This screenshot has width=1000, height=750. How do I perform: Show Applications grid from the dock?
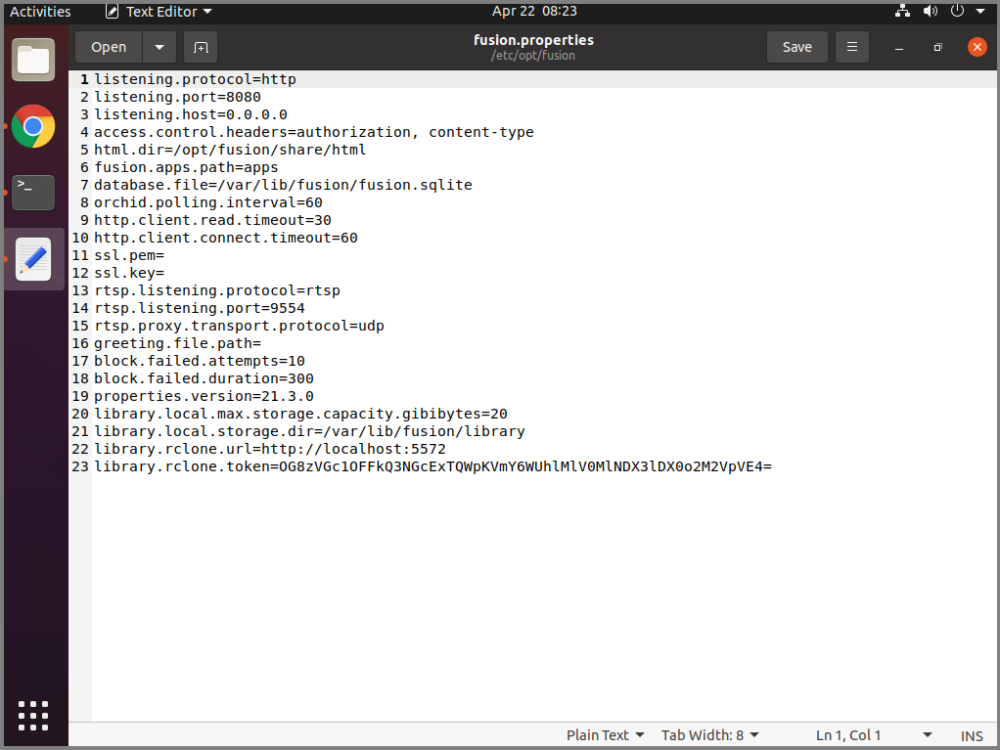(x=33, y=715)
